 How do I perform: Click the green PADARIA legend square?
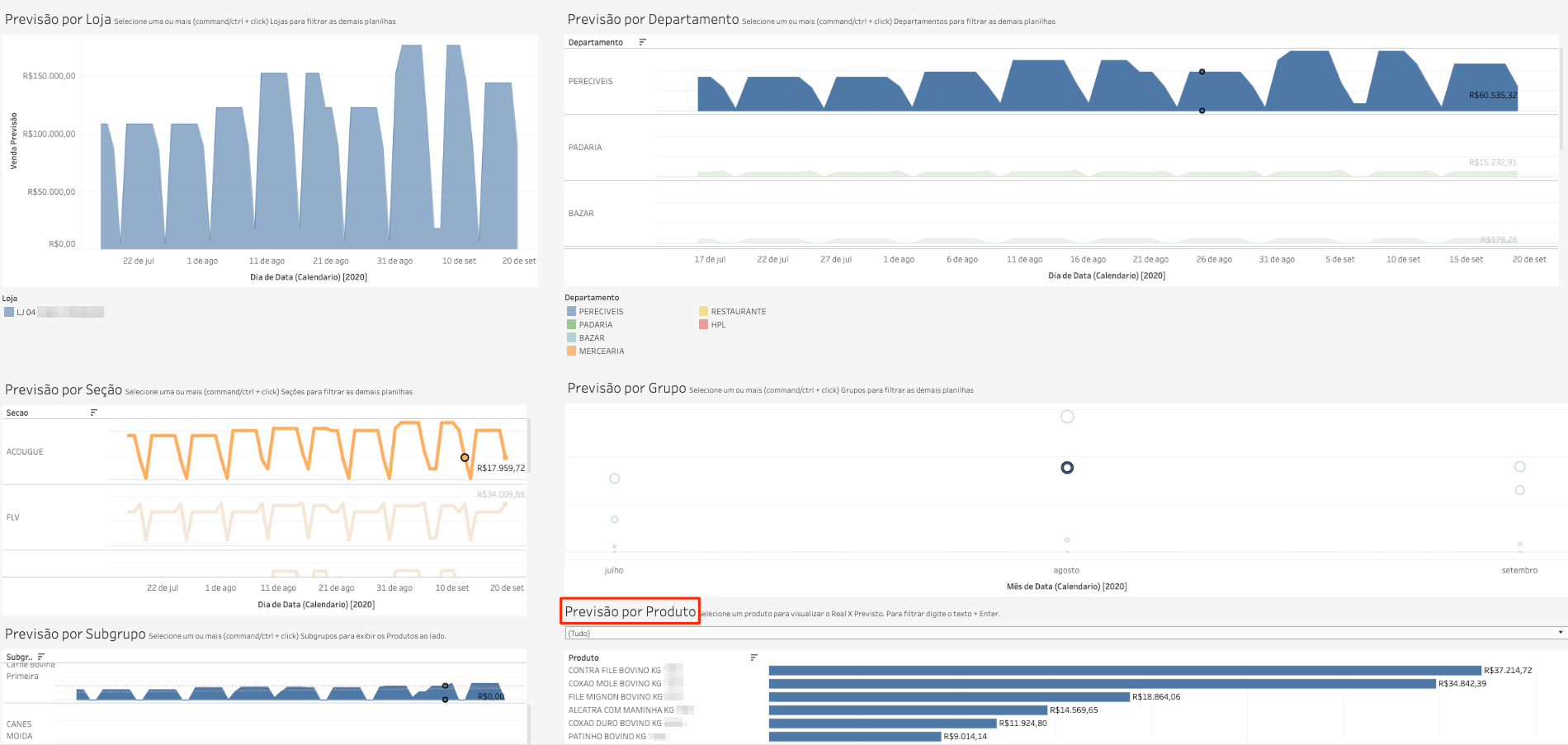tap(571, 324)
